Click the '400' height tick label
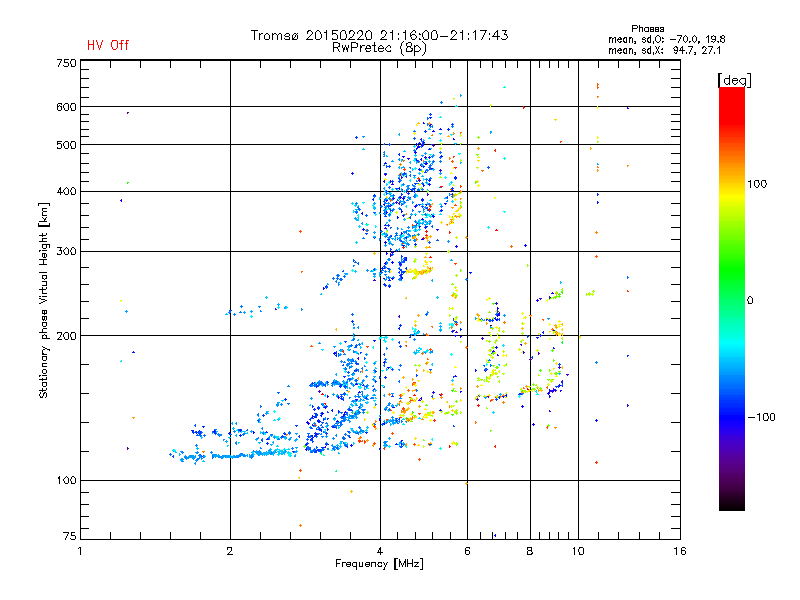The height and width of the screenshot is (600, 800). pos(66,191)
